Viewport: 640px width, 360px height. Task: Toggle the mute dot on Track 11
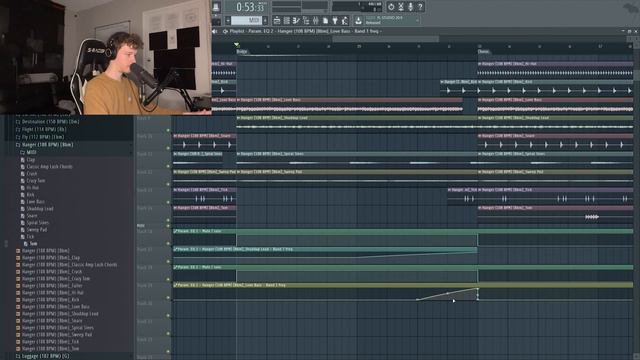coord(168,166)
